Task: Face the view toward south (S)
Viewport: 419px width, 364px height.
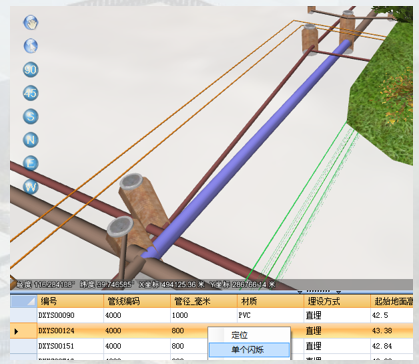Action: (31, 116)
